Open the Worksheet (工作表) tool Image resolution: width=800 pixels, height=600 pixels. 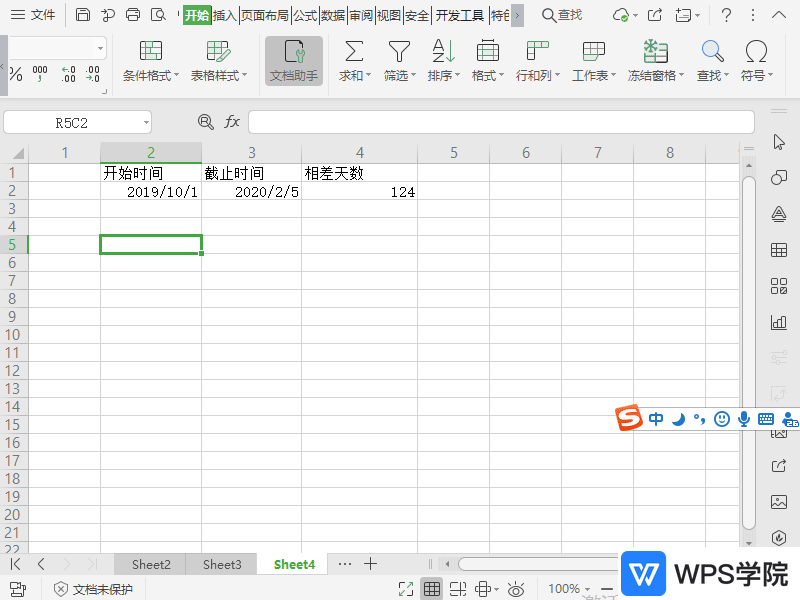pyautogui.click(x=594, y=61)
